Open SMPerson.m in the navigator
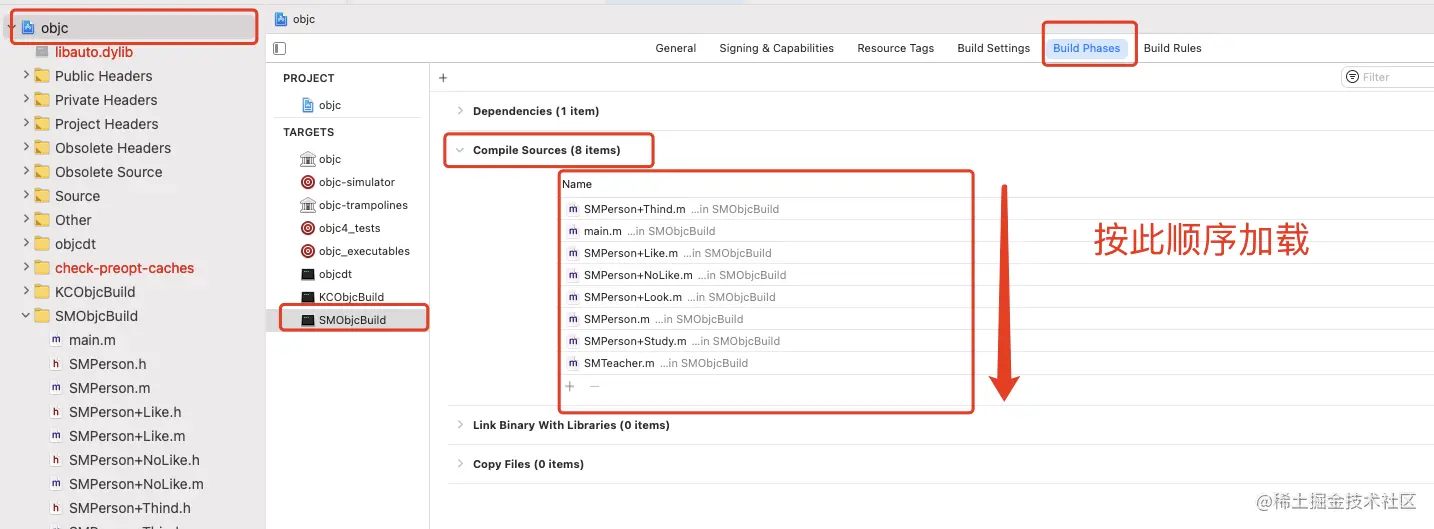The height and width of the screenshot is (529, 1434). pos(110,388)
